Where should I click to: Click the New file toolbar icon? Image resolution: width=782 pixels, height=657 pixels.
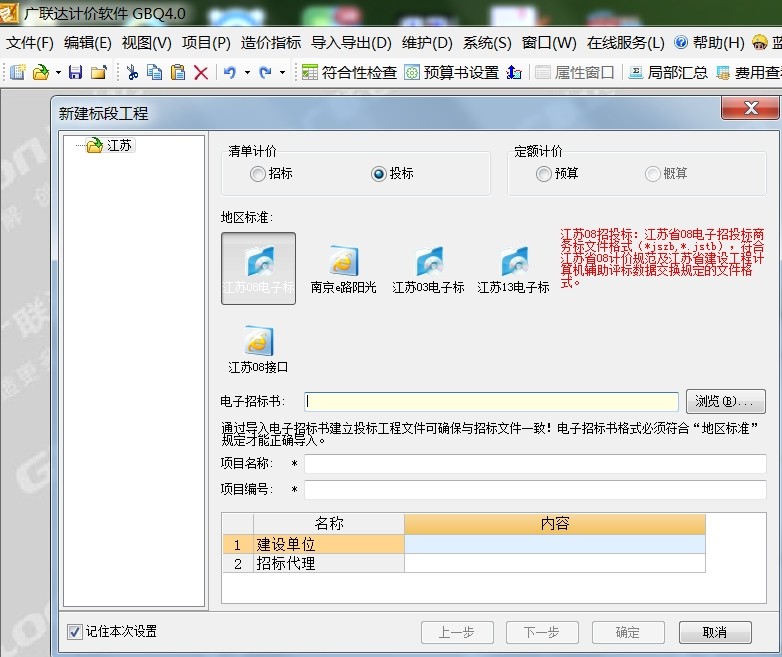click(17, 72)
